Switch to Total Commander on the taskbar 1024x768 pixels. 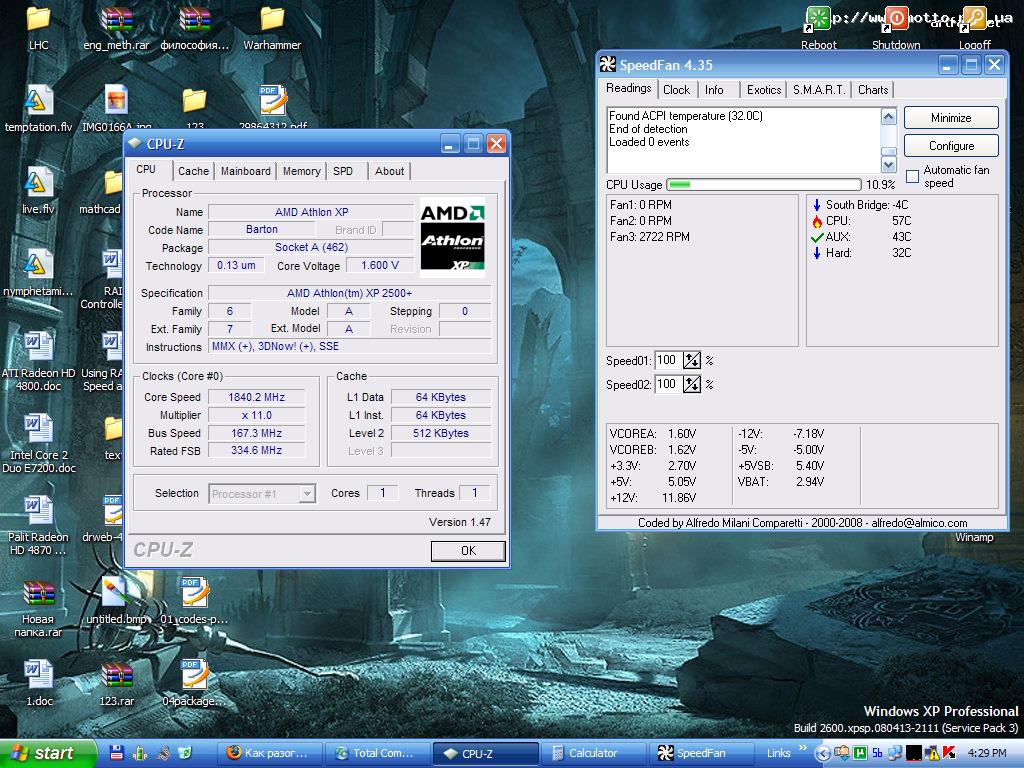[377, 753]
